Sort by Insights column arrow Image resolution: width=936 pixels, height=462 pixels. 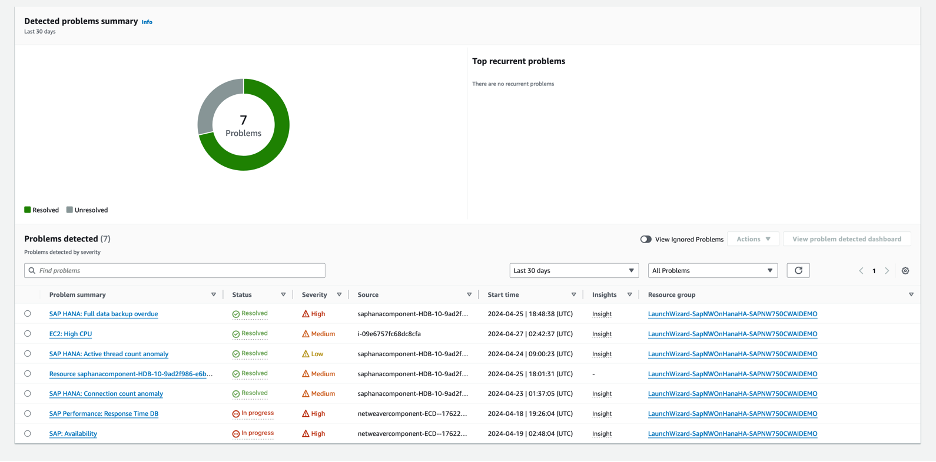pyautogui.click(x=629, y=295)
